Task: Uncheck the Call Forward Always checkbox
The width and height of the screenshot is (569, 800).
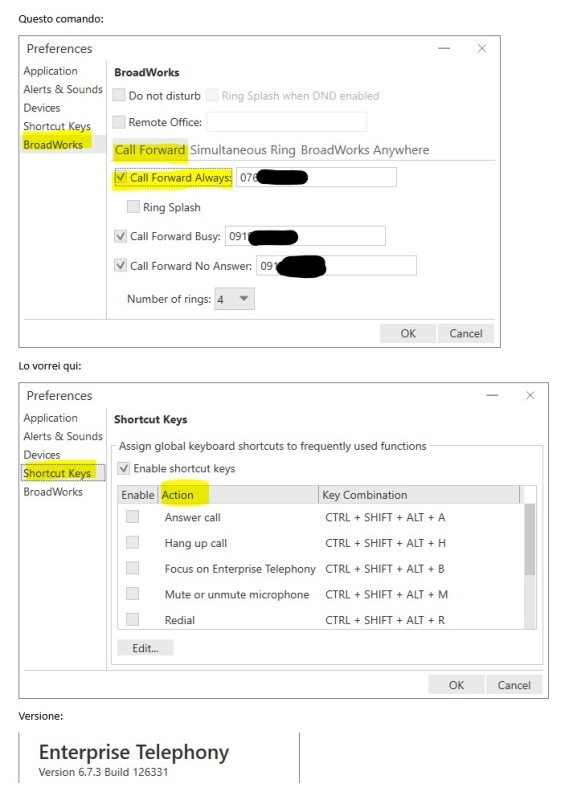Action: [120, 177]
